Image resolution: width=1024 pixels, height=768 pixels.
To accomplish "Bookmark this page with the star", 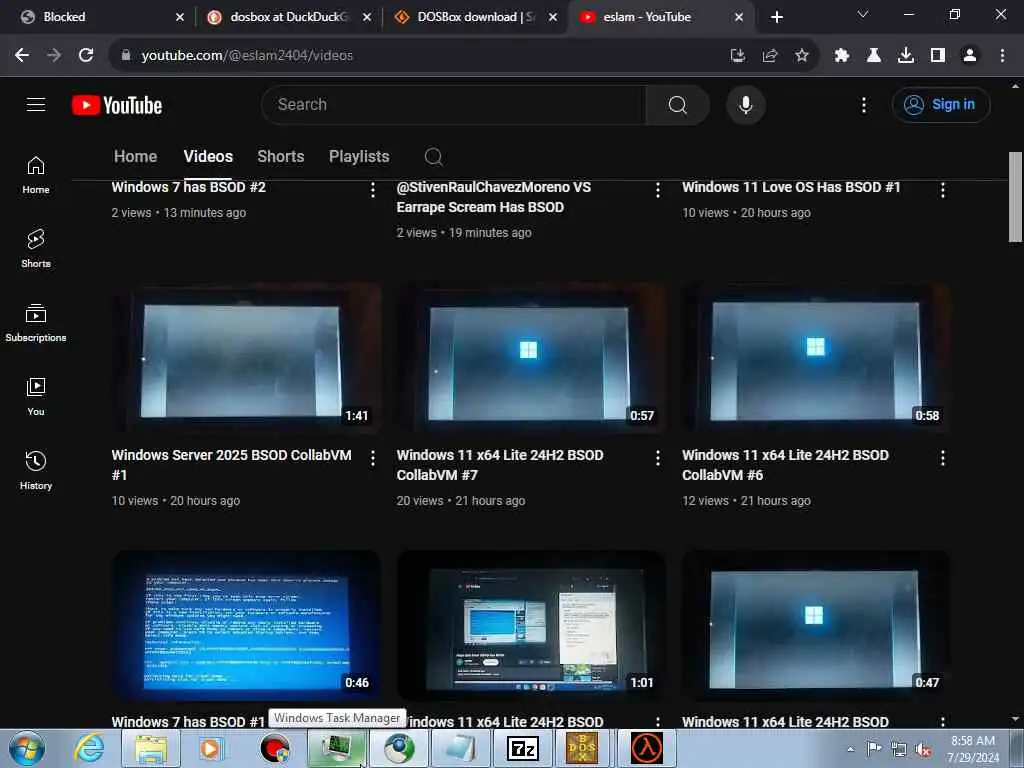I will point(801,56).
